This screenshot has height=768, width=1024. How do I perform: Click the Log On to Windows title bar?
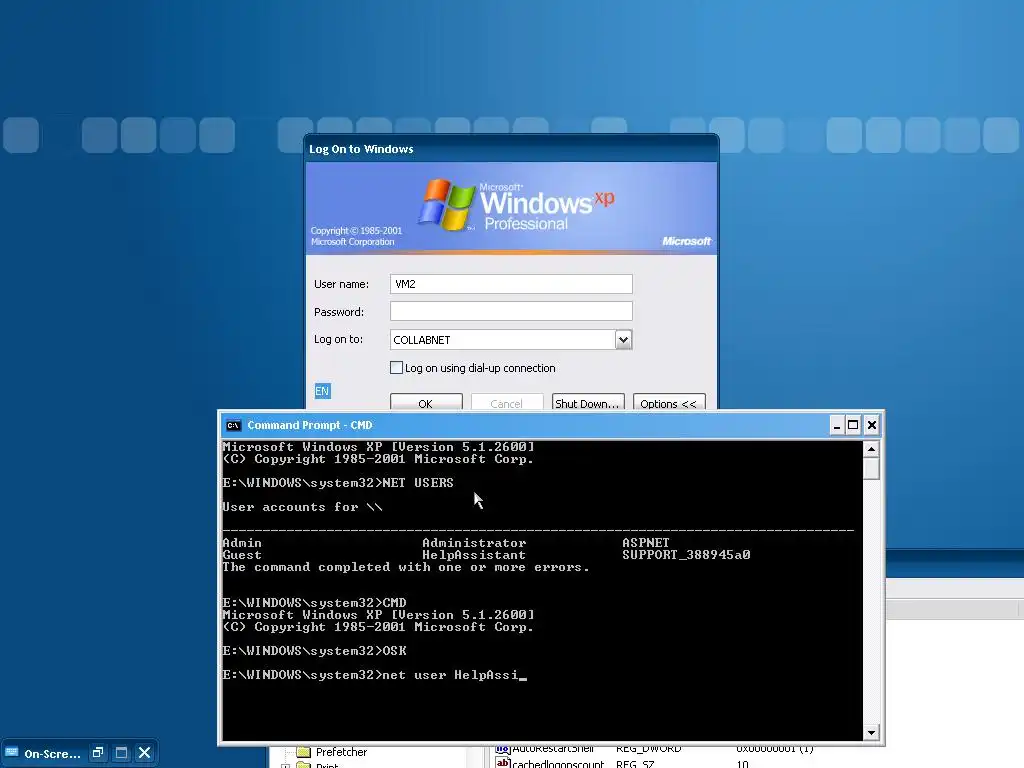pyautogui.click(x=511, y=149)
